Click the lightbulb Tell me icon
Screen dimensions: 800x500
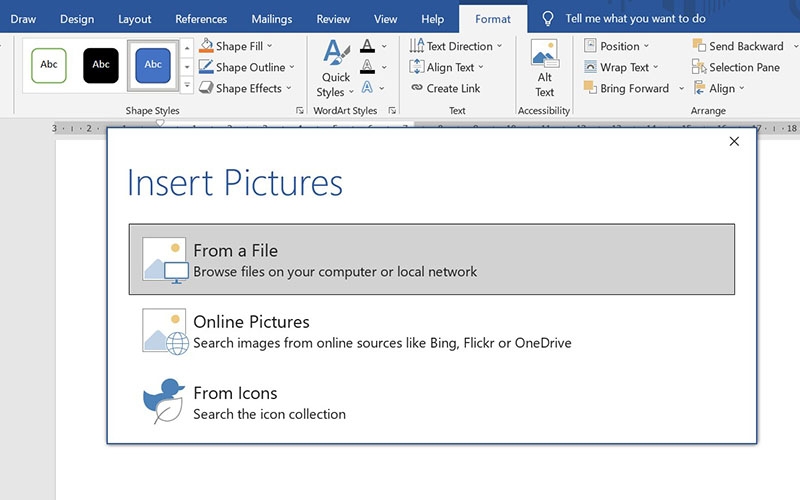coord(547,19)
